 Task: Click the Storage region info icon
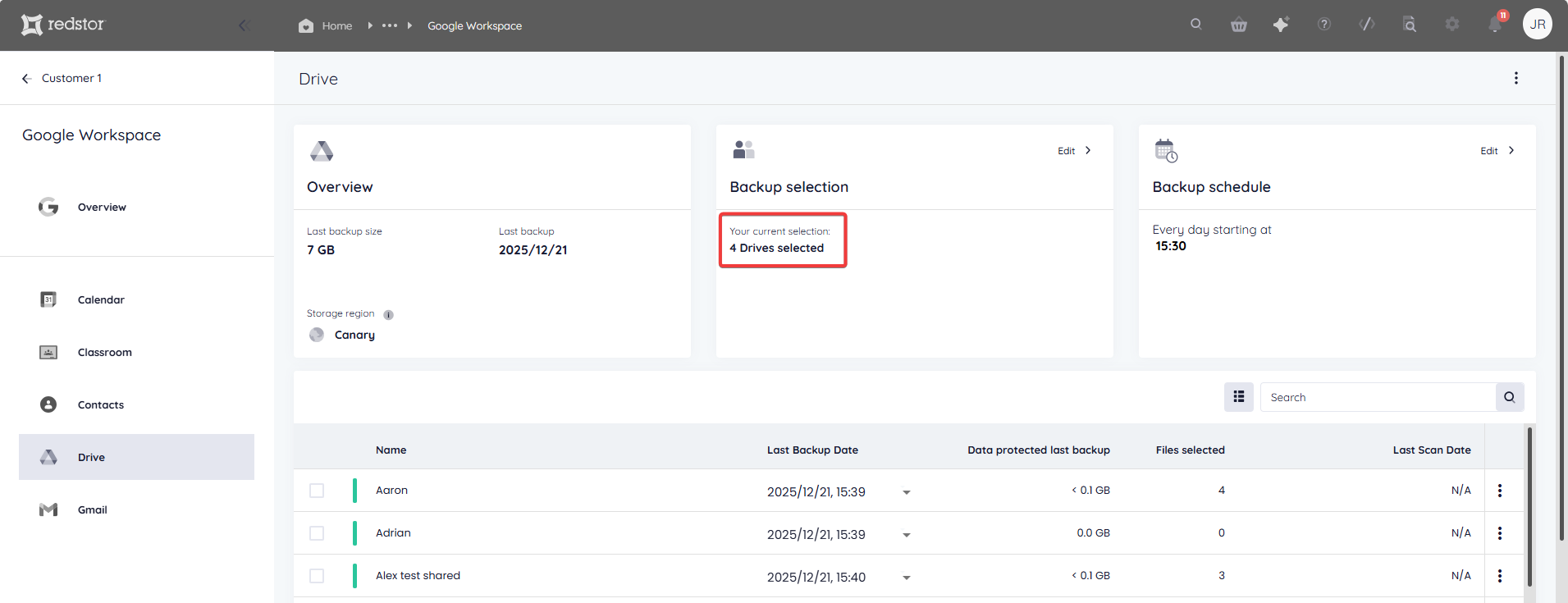coord(389,315)
